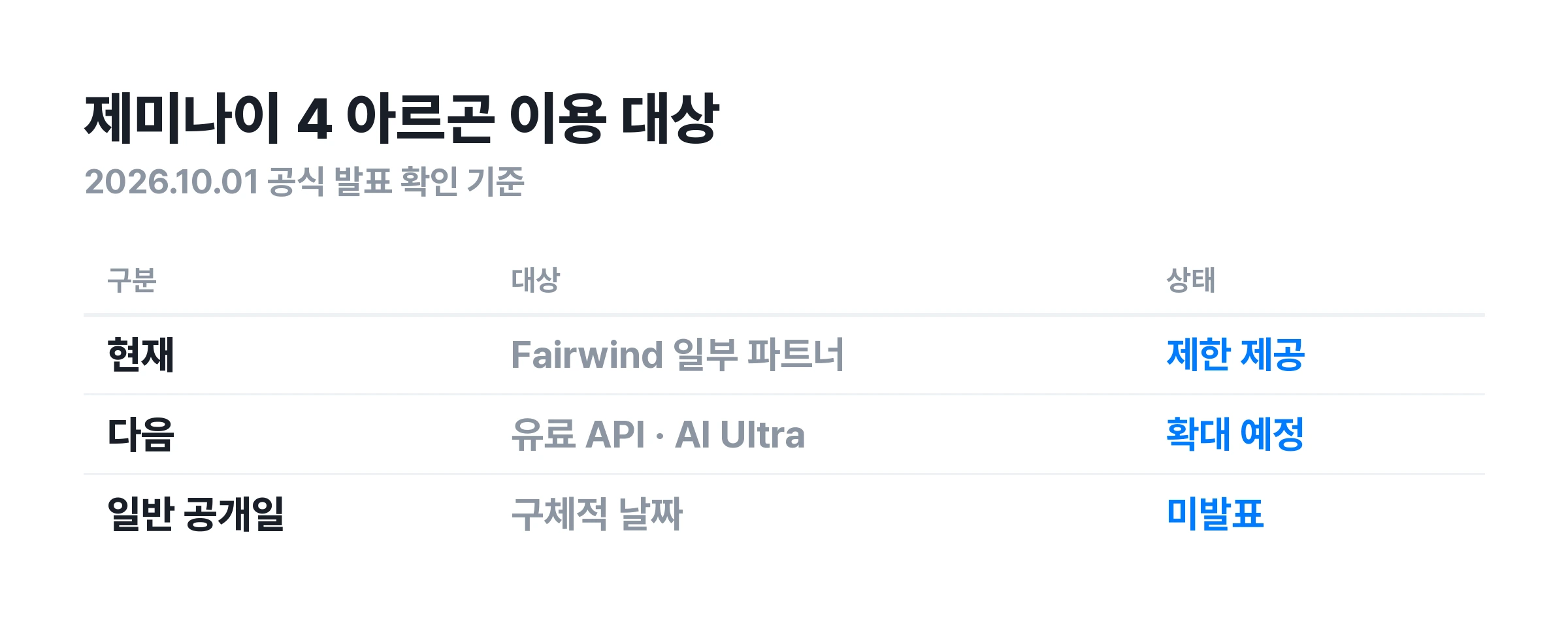This screenshot has height=637, width=1568.
Task: Open the 제한 제공 status link
Action: click(x=1235, y=355)
